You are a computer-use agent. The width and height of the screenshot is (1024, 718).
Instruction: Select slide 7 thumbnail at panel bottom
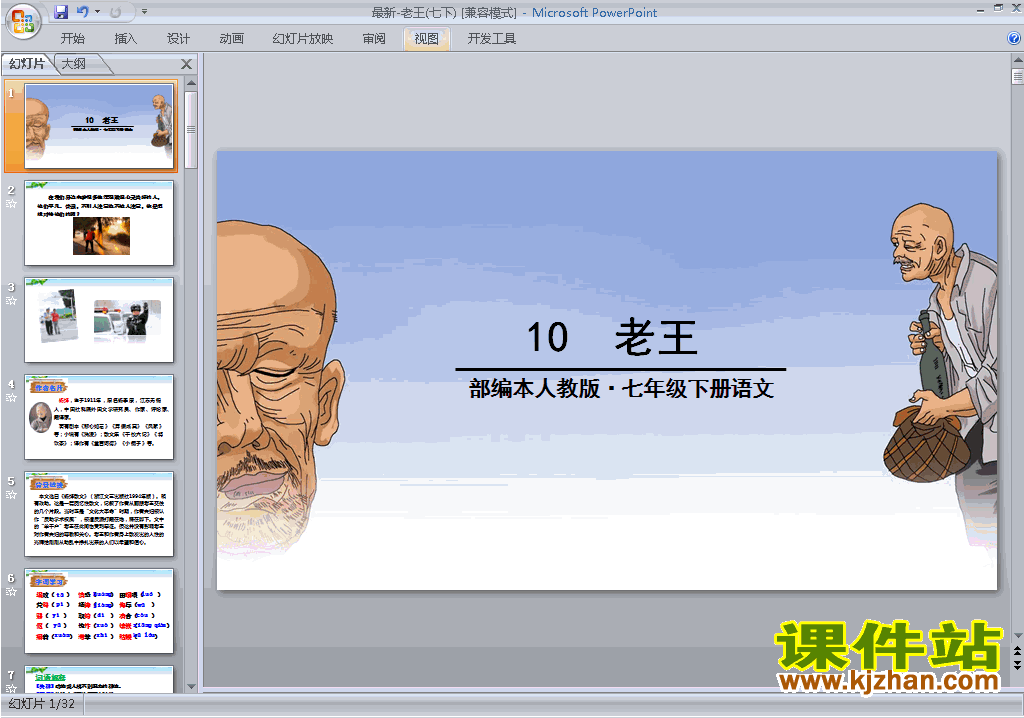(99, 679)
